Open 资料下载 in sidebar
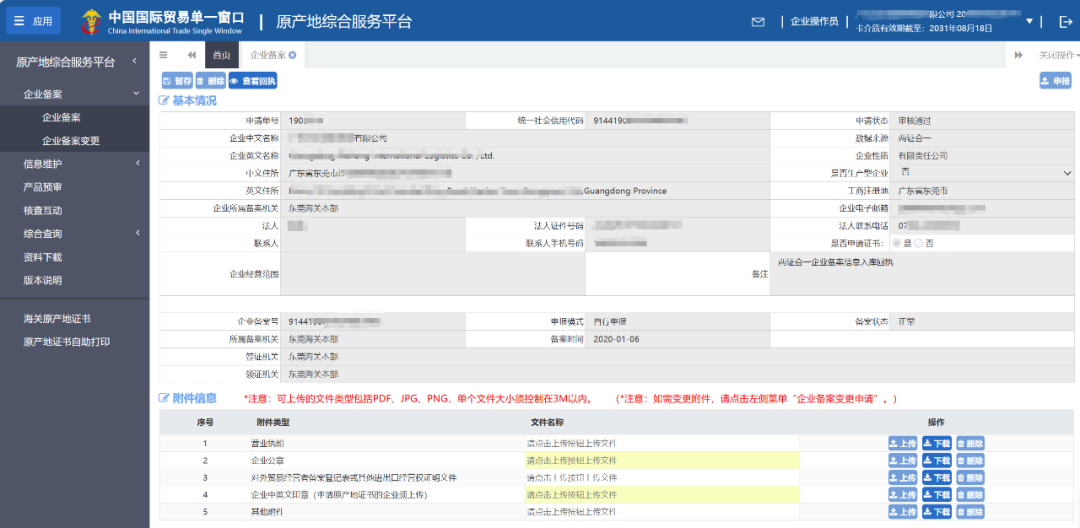 pos(43,257)
